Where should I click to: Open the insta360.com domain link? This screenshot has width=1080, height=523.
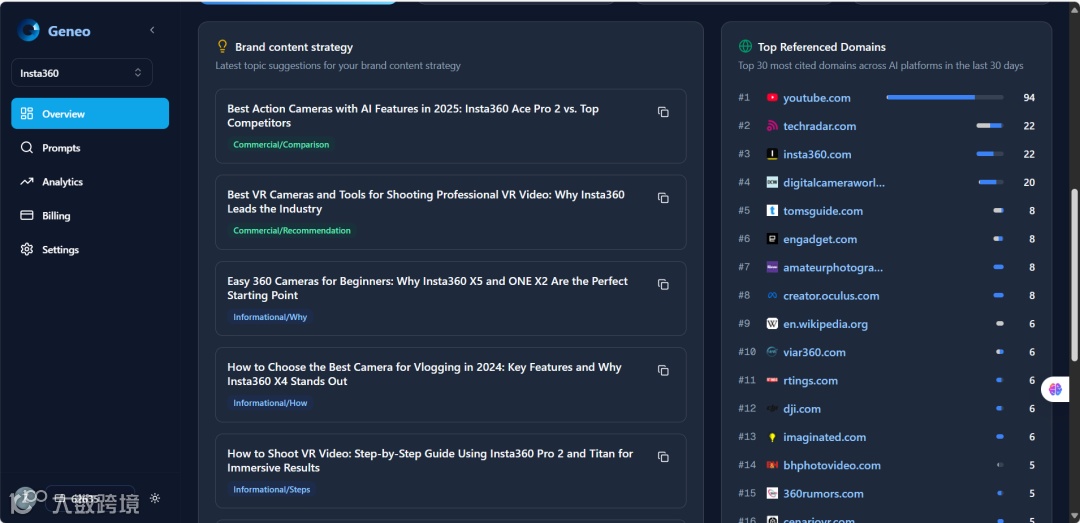coord(817,154)
